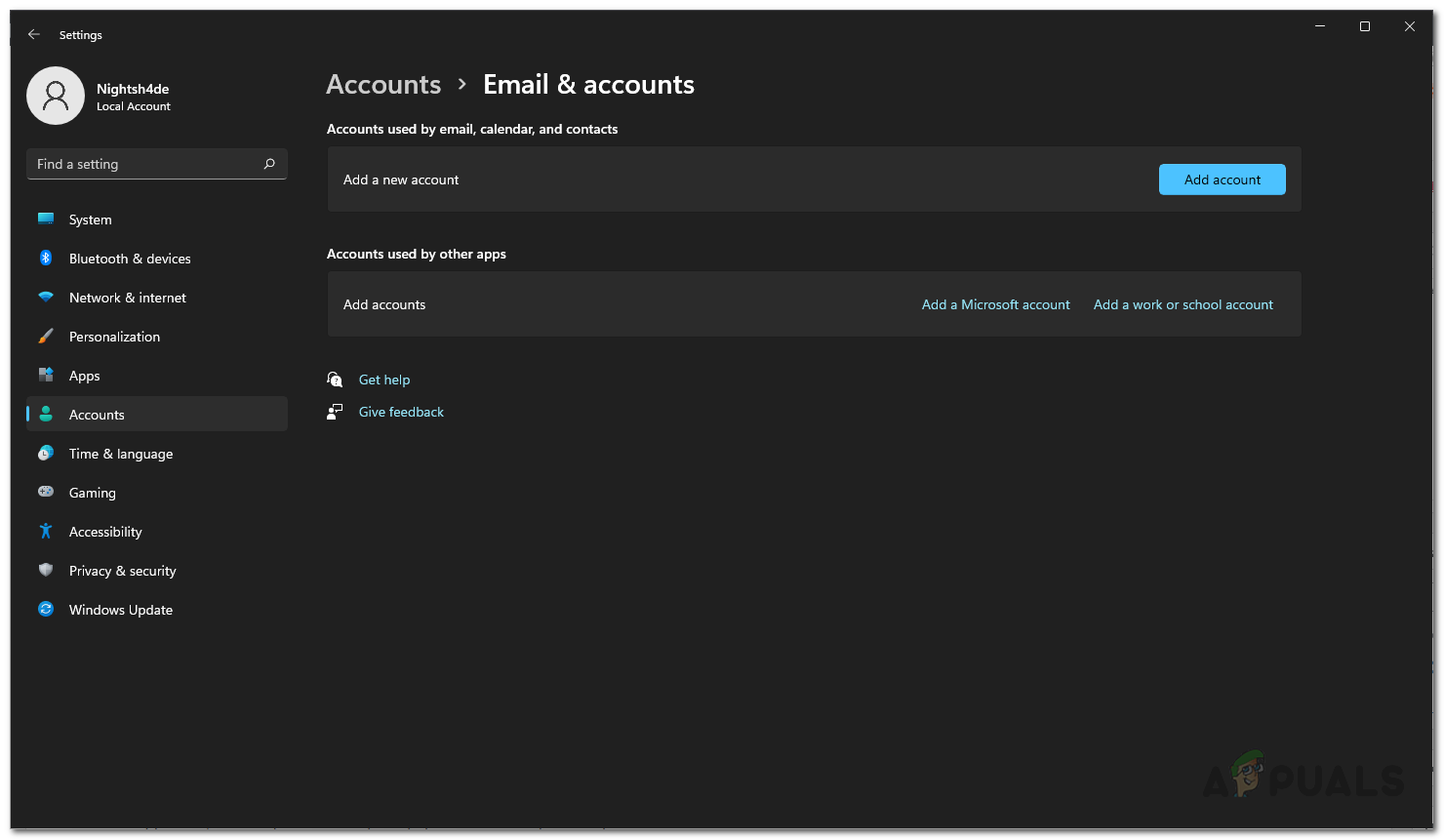Screen dimensions: 1444x840
Task: Click the Time & language globe icon
Action: point(46,454)
